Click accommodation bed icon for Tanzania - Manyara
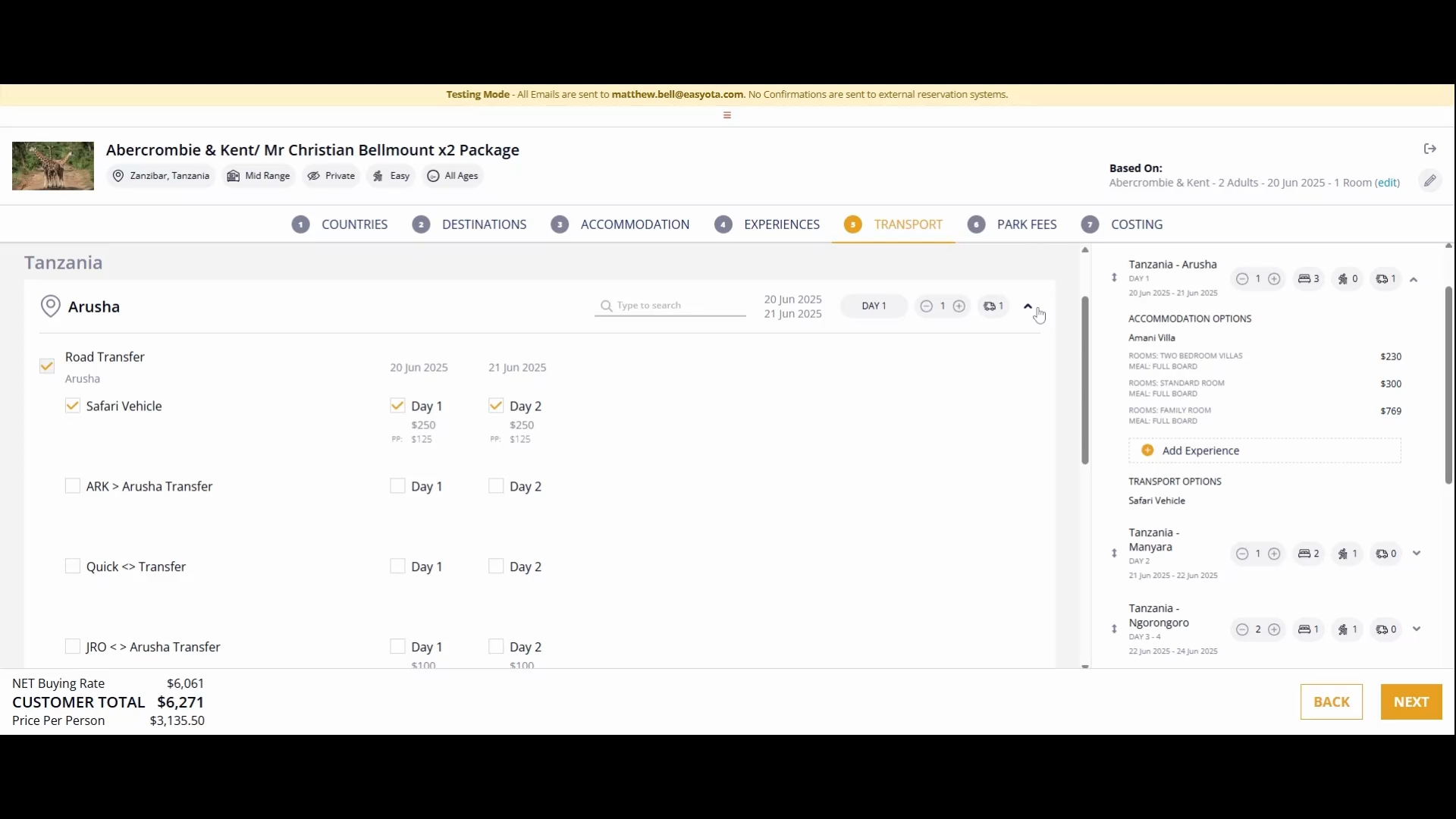The height and width of the screenshot is (819, 1456). coord(1304,554)
